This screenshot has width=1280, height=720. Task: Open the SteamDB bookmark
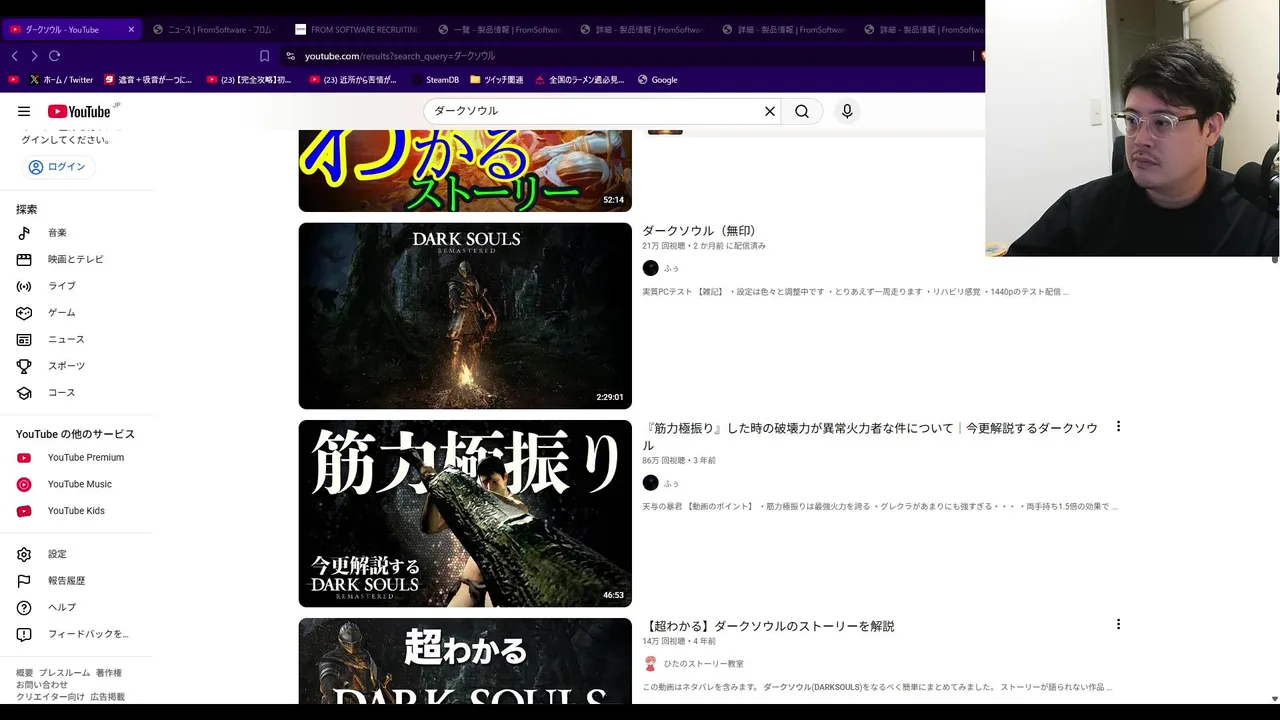pyautogui.click(x=434, y=80)
